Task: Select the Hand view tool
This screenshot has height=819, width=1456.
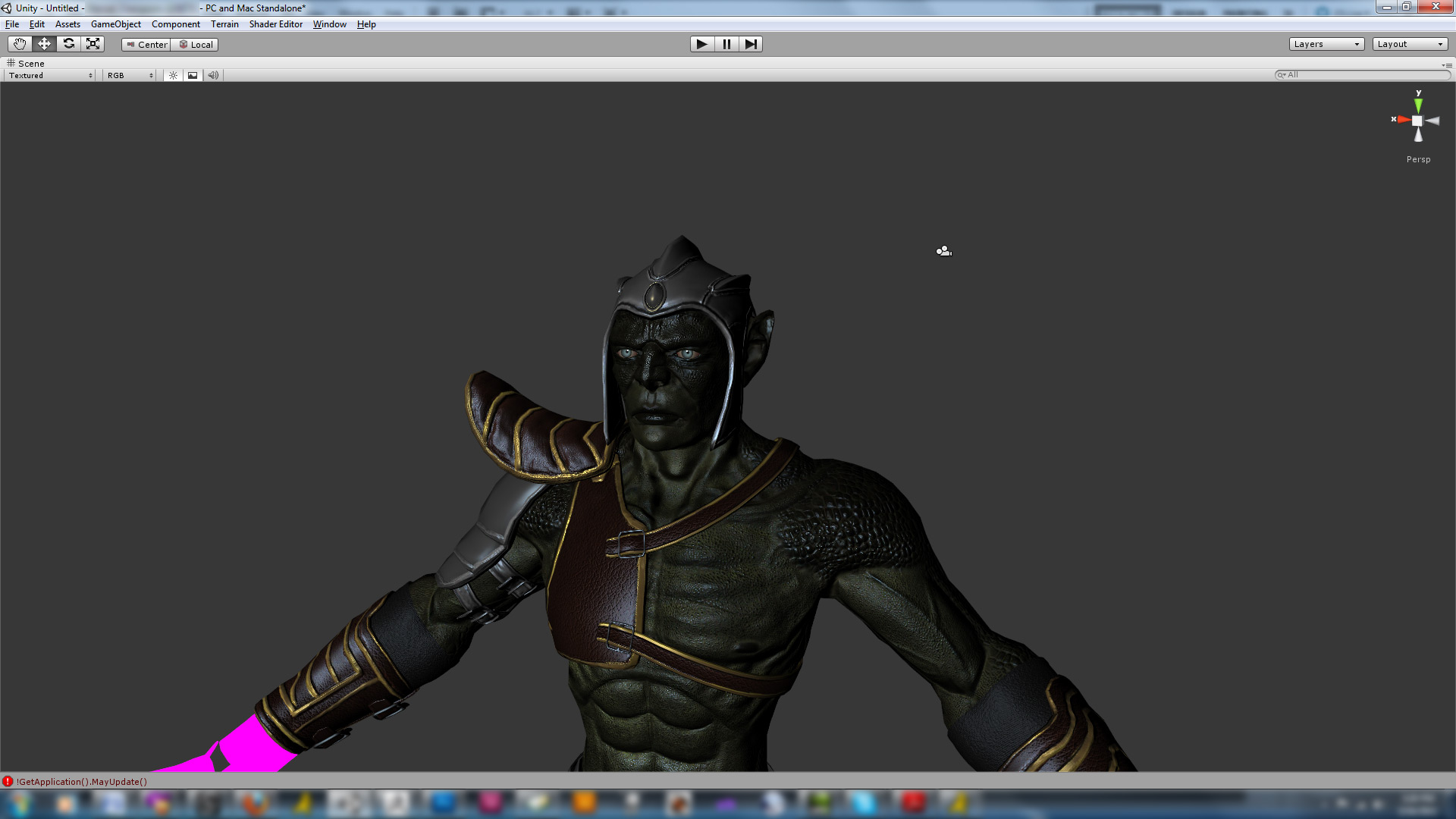Action: pyautogui.click(x=20, y=44)
